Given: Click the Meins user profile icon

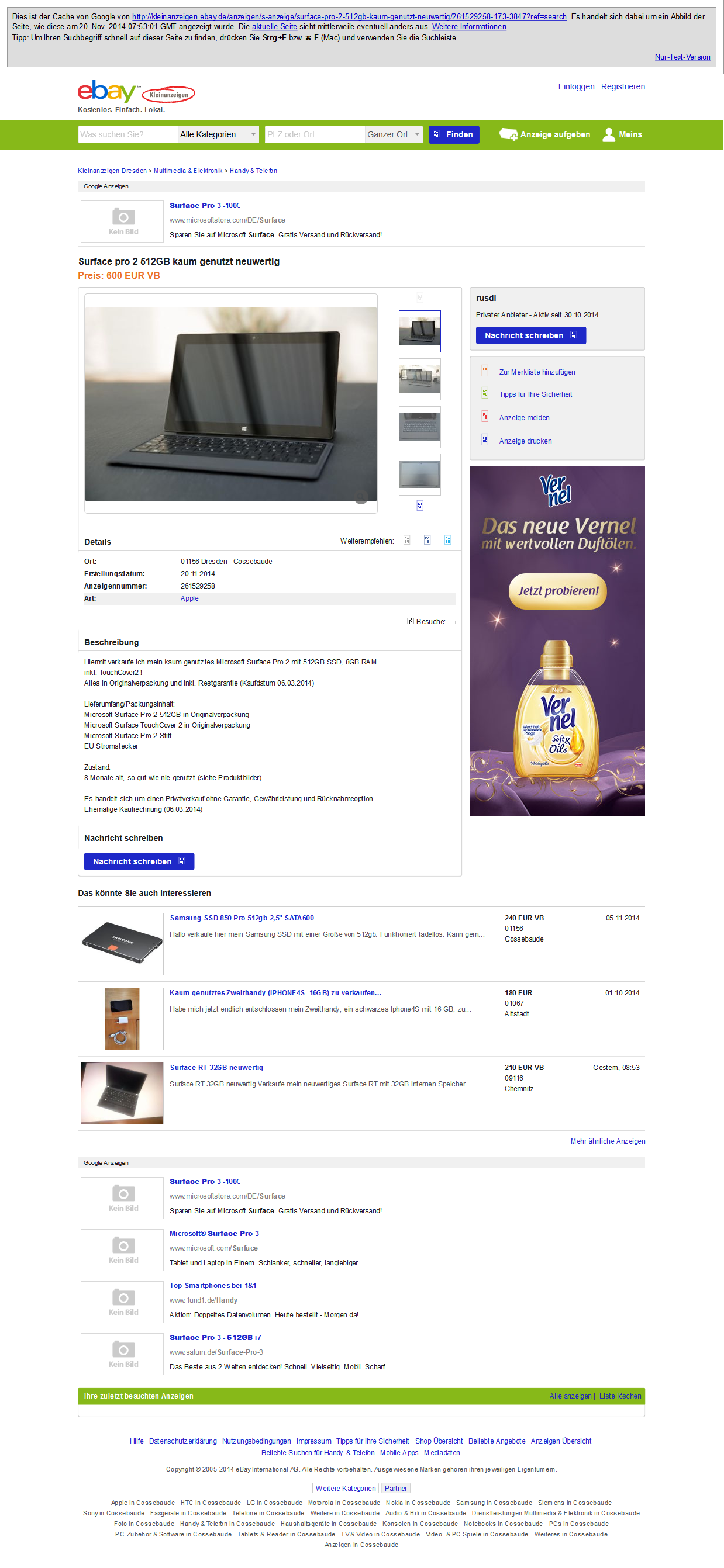Looking at the screenshot, I should tap(608, 134).
